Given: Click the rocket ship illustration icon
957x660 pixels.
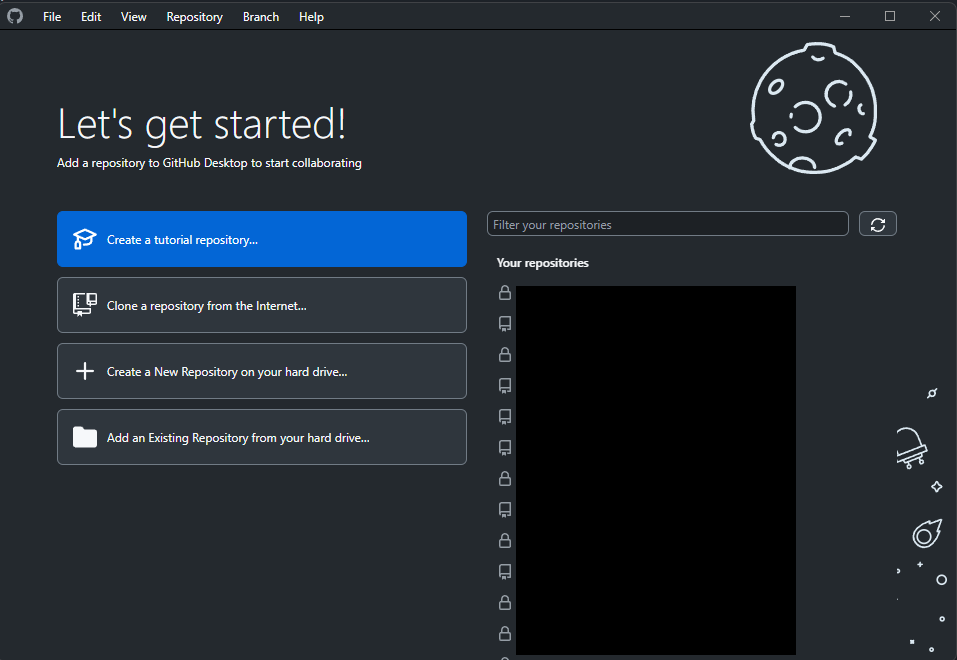Looking at the screenshot, I should (x=912, y=449).
